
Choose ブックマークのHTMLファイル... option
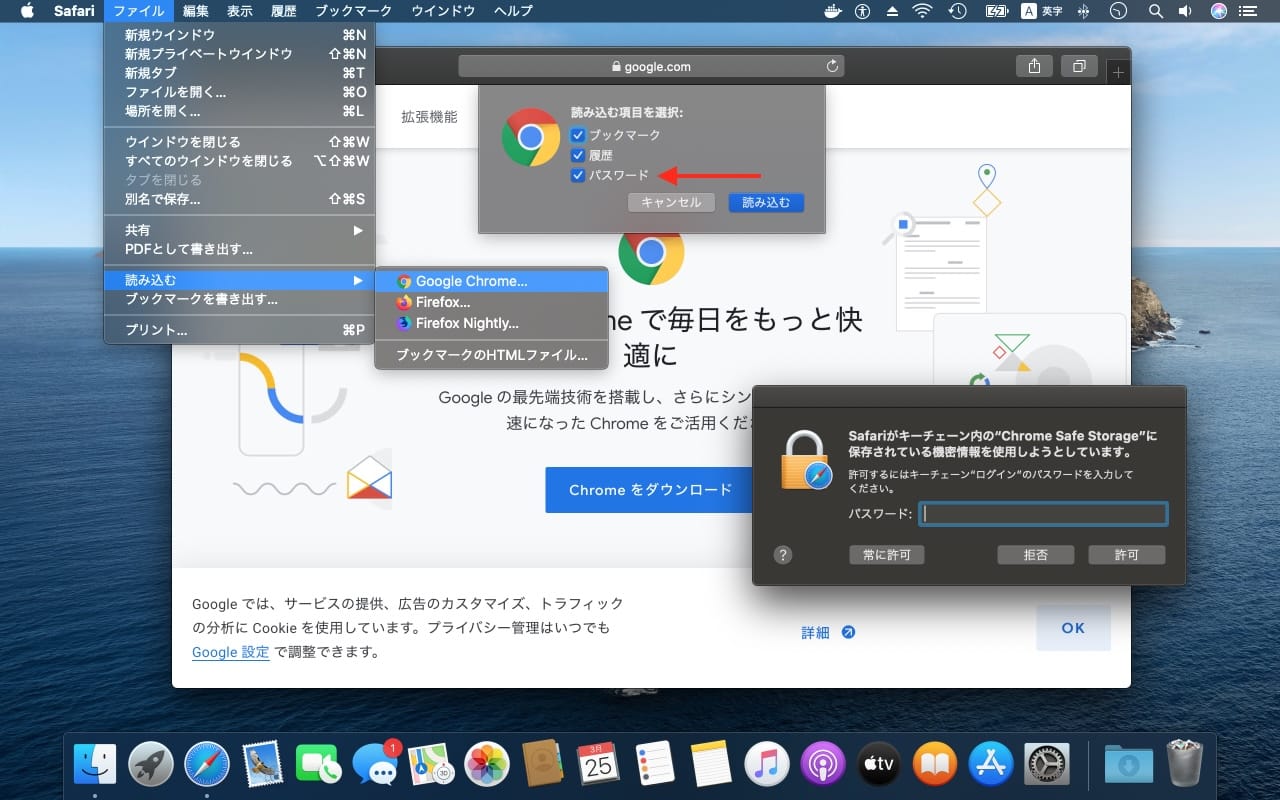[491, 355]
